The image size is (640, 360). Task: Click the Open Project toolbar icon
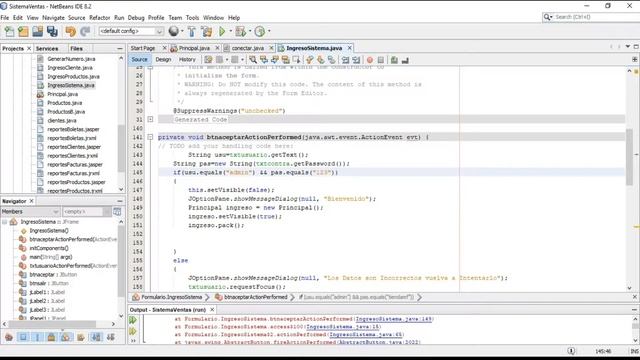point(38,31)
